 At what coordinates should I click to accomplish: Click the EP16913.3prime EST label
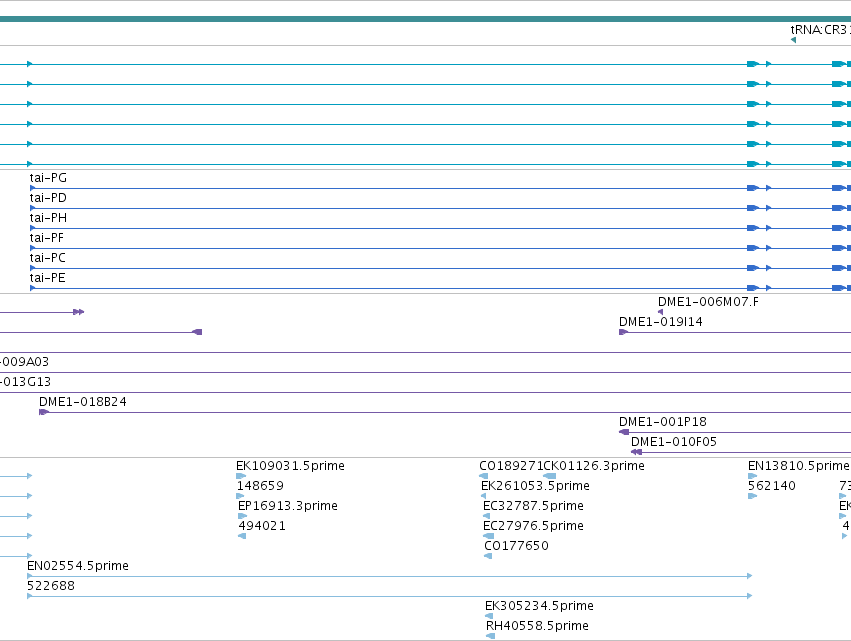(x=288, y=506)
